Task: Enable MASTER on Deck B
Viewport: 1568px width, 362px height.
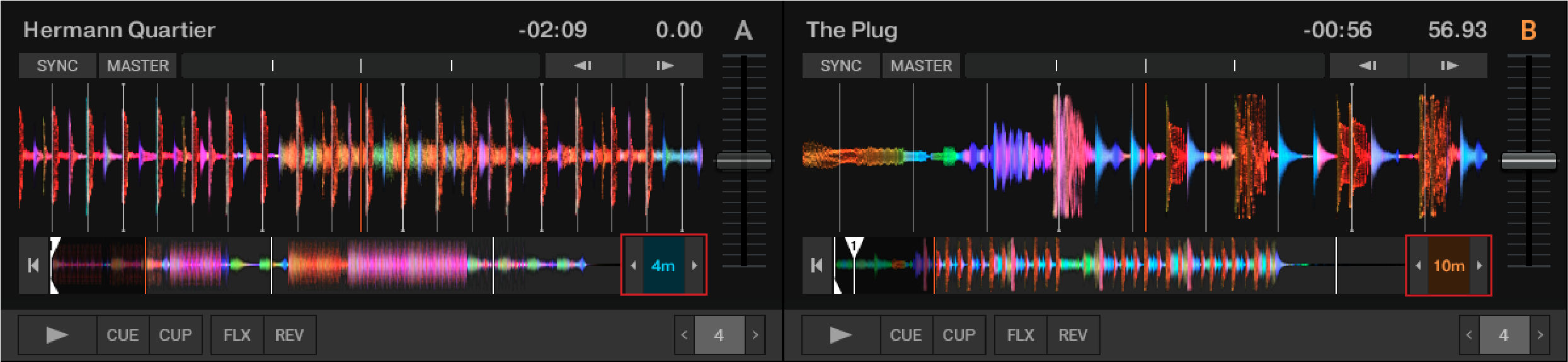Action: click(x=921, y=66)
